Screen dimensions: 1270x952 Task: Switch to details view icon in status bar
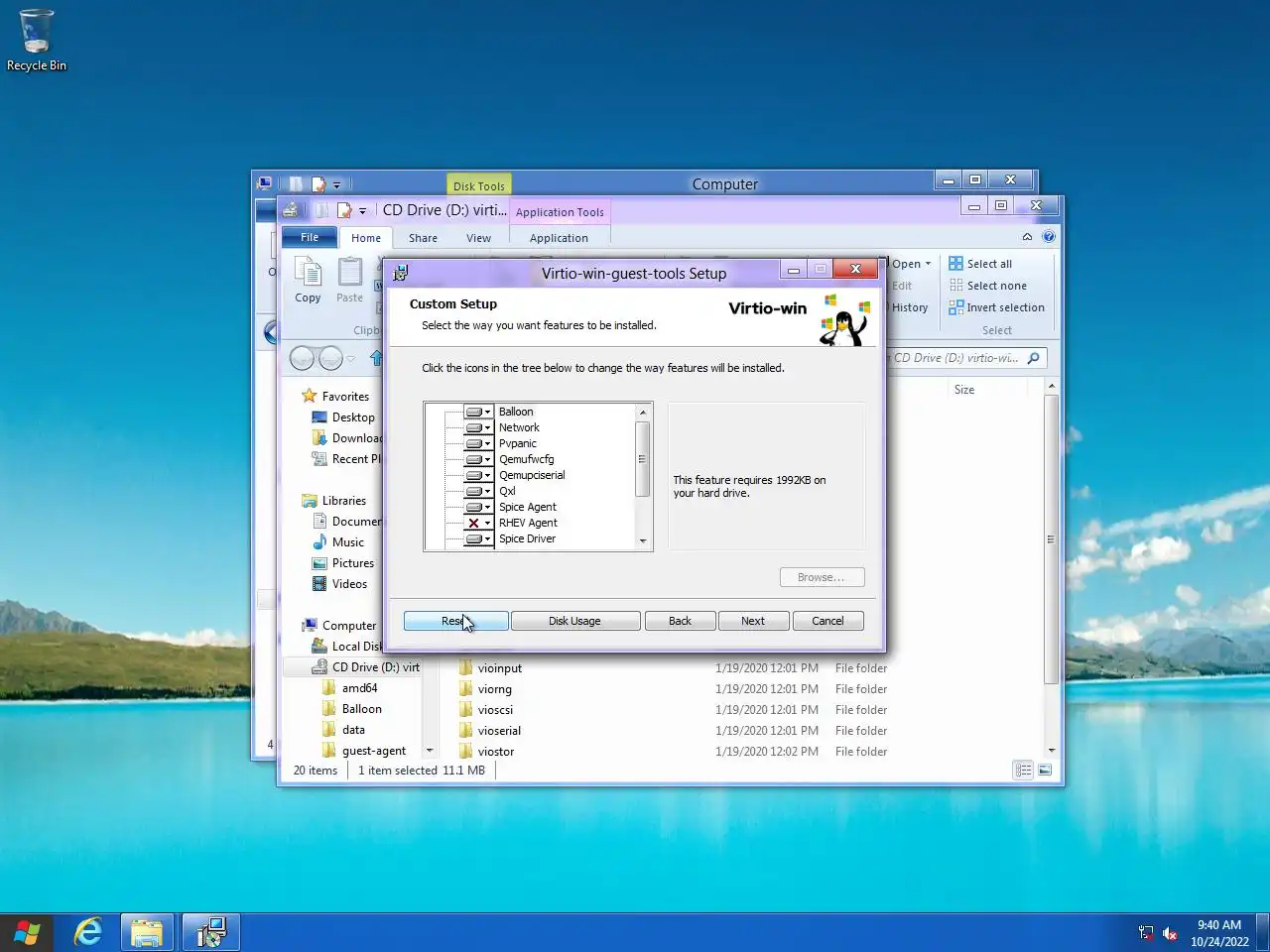pos(1023,771)
